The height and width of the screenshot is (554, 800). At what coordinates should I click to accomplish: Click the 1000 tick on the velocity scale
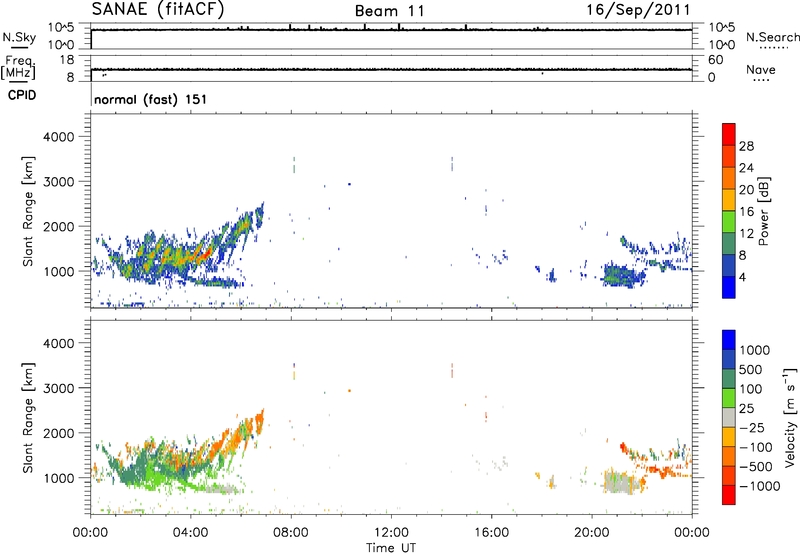[x=755, y=350]
